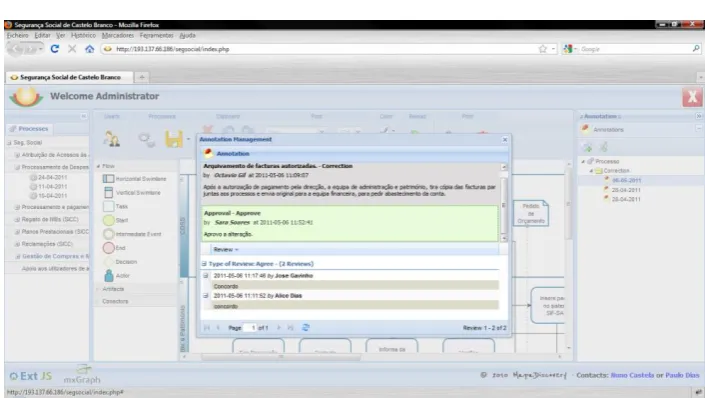Click the add annotation icon in Annotations panel
705x398 pixels.
click(x=587, y=147)
